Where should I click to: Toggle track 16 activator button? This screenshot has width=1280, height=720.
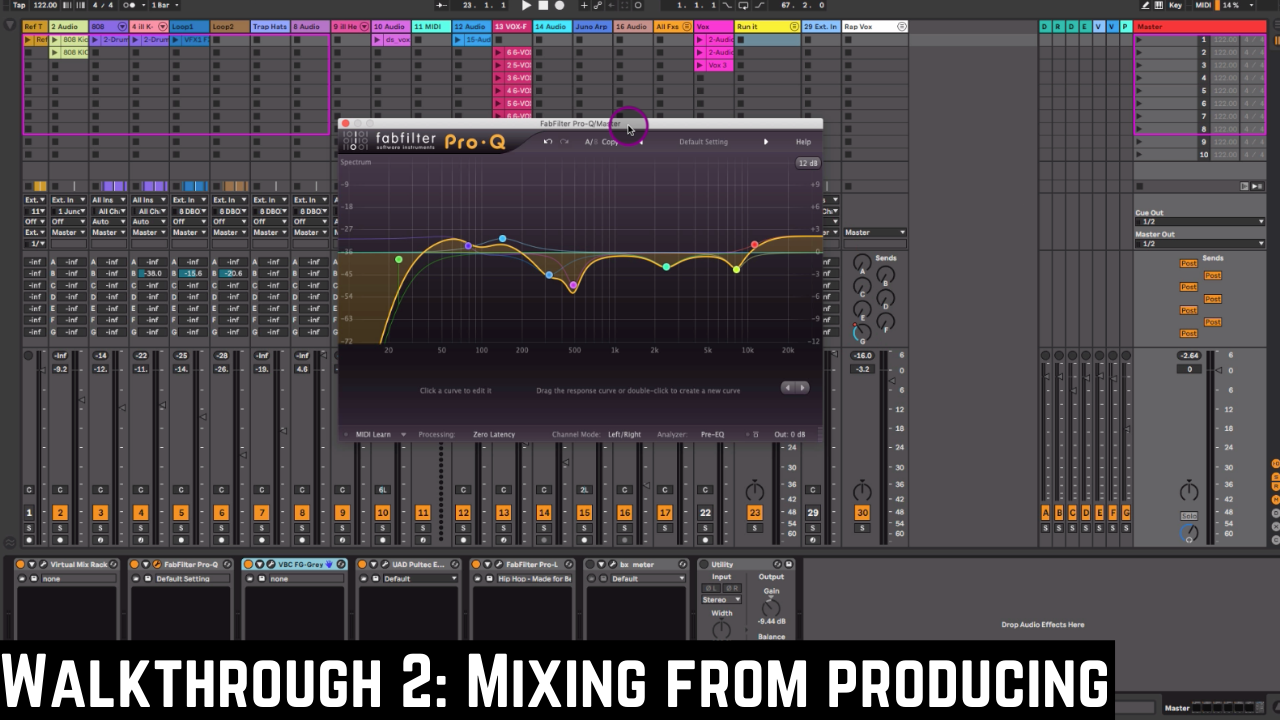click(x=624, y=513)
